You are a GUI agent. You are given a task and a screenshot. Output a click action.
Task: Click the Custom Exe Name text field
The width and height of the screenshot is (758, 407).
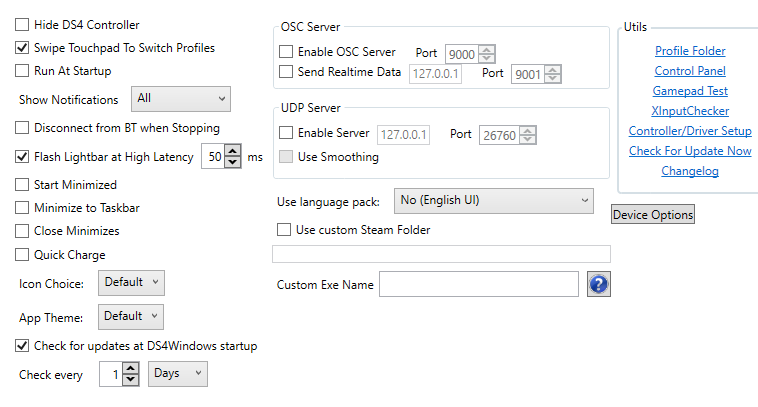[x=478, y=285]
